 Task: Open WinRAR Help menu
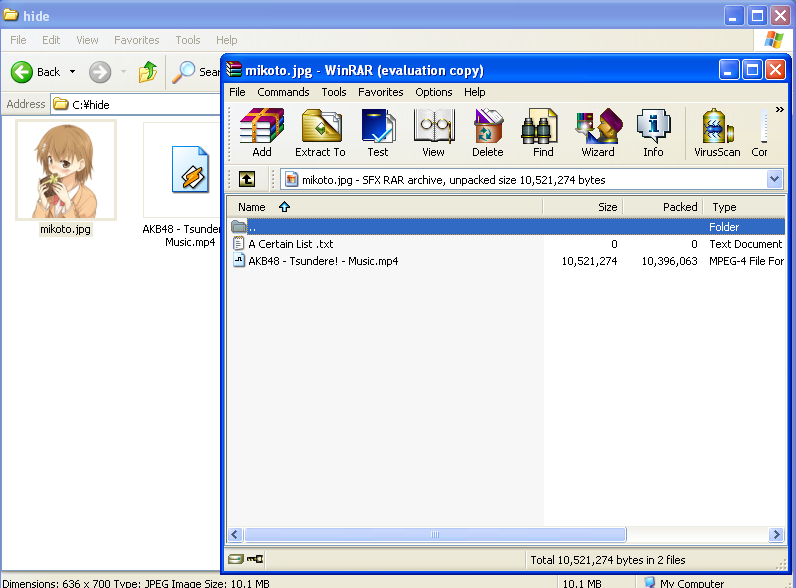(475, 92)
